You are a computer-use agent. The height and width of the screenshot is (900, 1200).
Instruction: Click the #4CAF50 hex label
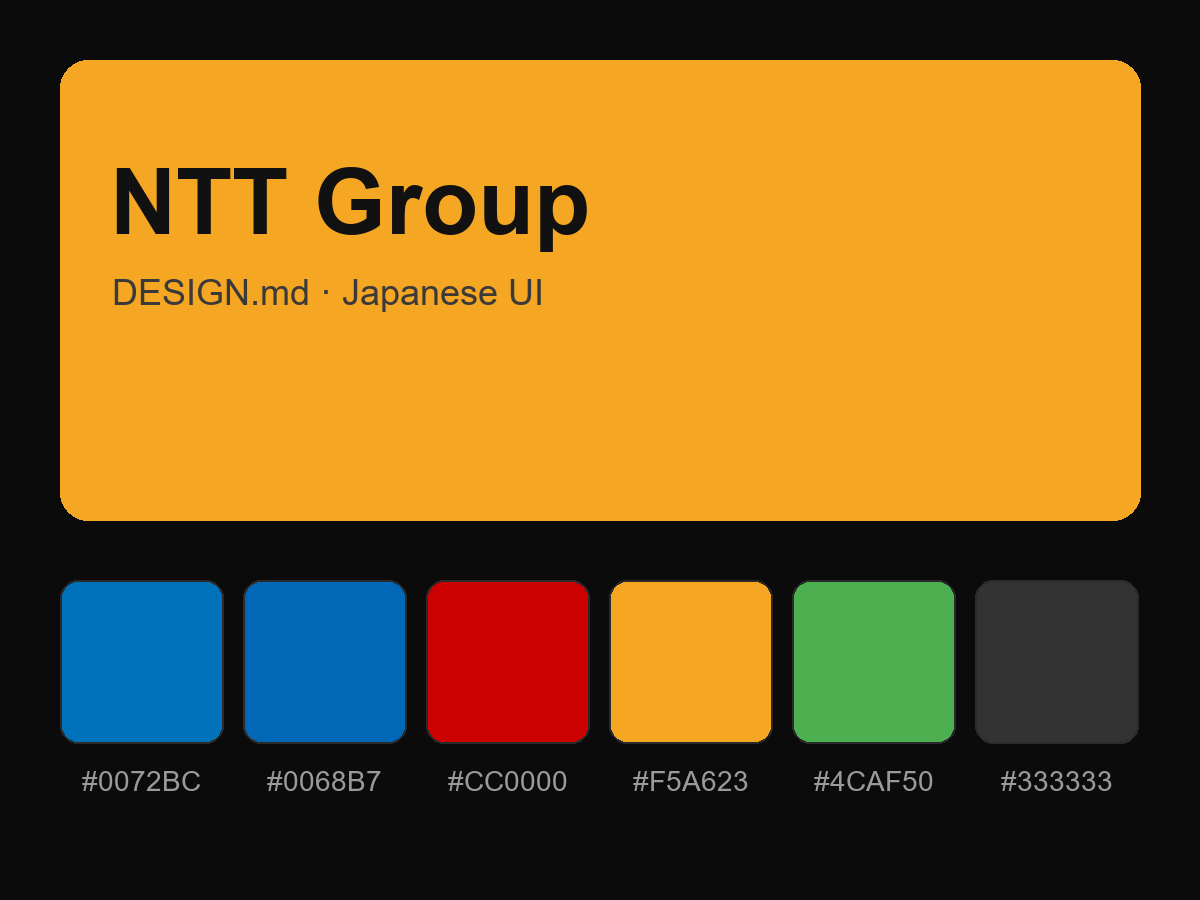(873, 782)
